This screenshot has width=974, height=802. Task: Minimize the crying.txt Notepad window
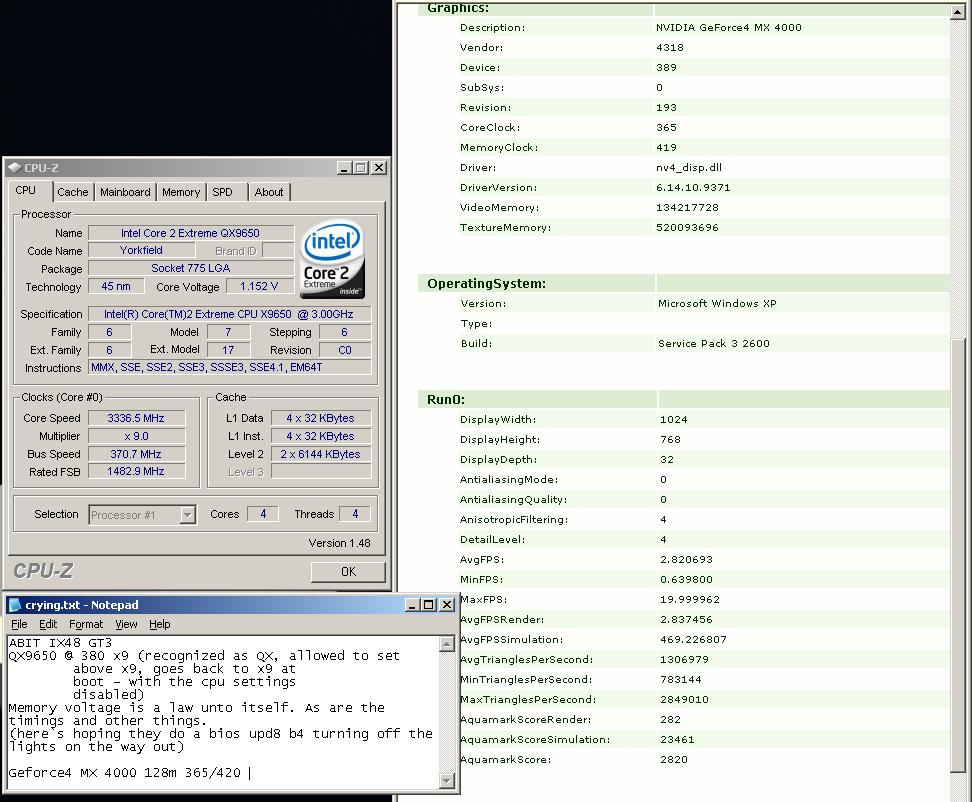tap(412, 604)
